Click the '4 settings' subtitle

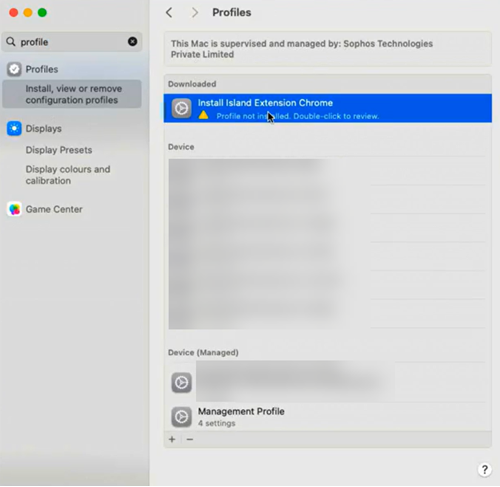click(217, 423)
